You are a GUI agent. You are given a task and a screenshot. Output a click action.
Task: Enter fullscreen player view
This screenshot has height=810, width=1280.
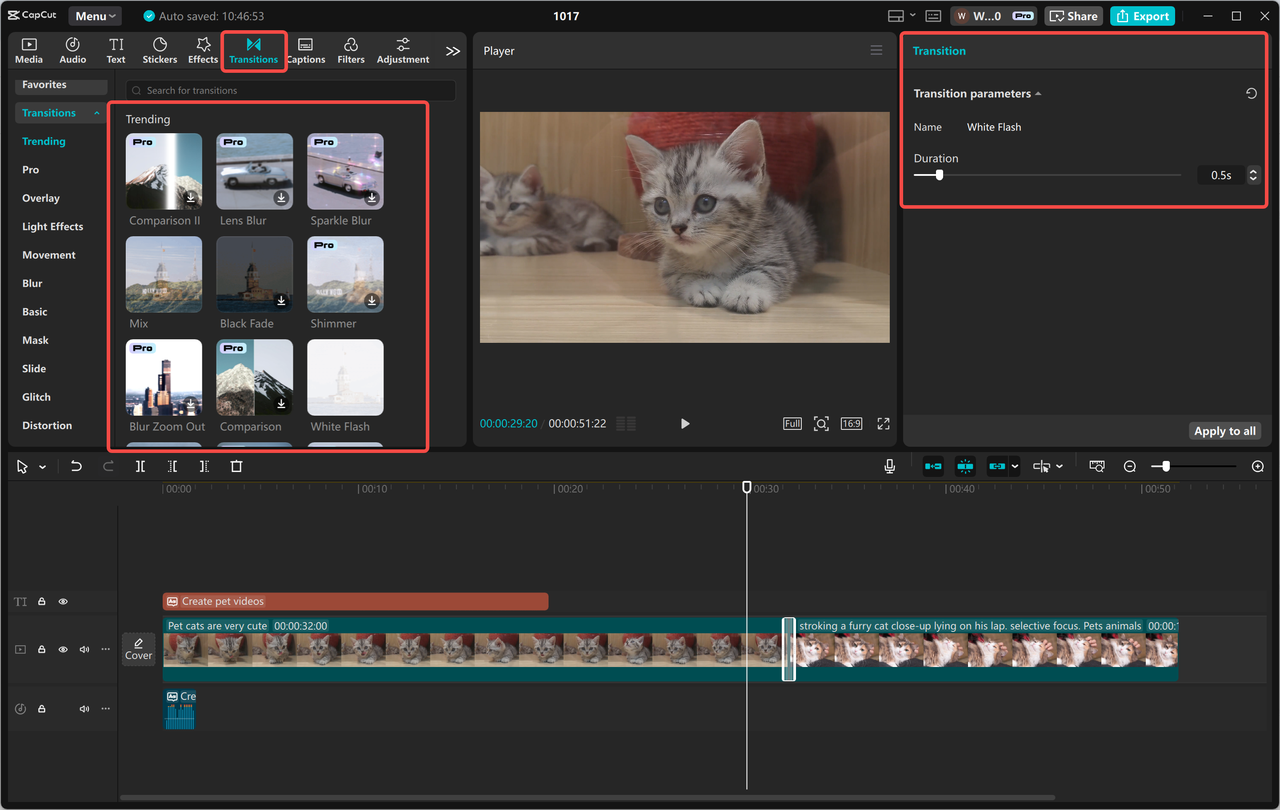click(x=883, y=424)
